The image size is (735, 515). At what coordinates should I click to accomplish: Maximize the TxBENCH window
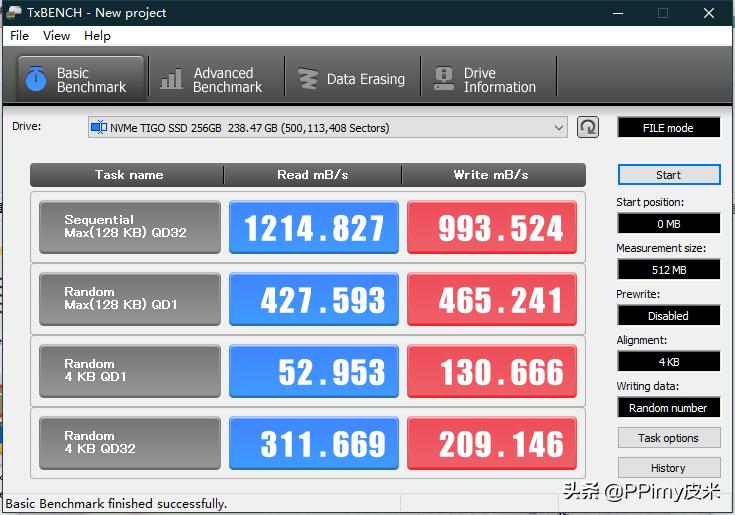663,13
